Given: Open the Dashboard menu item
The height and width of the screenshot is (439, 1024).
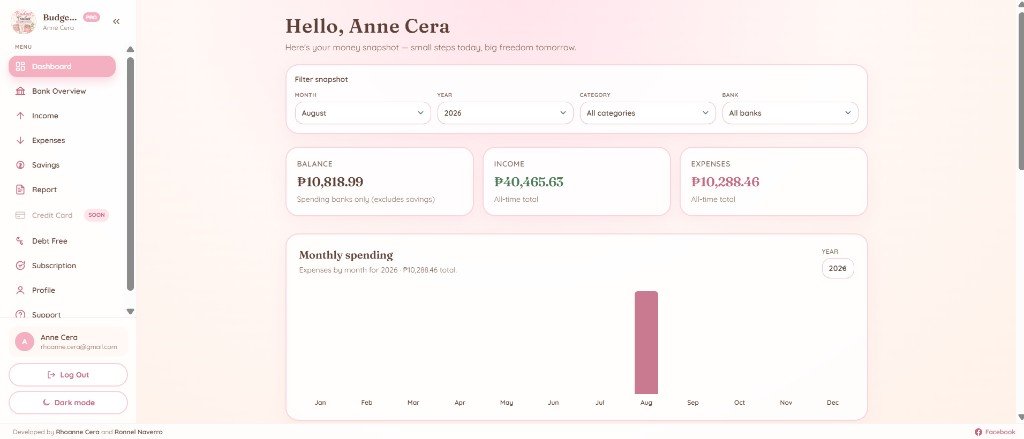Looking at the screenshot, I should click(x=62, y=67).
